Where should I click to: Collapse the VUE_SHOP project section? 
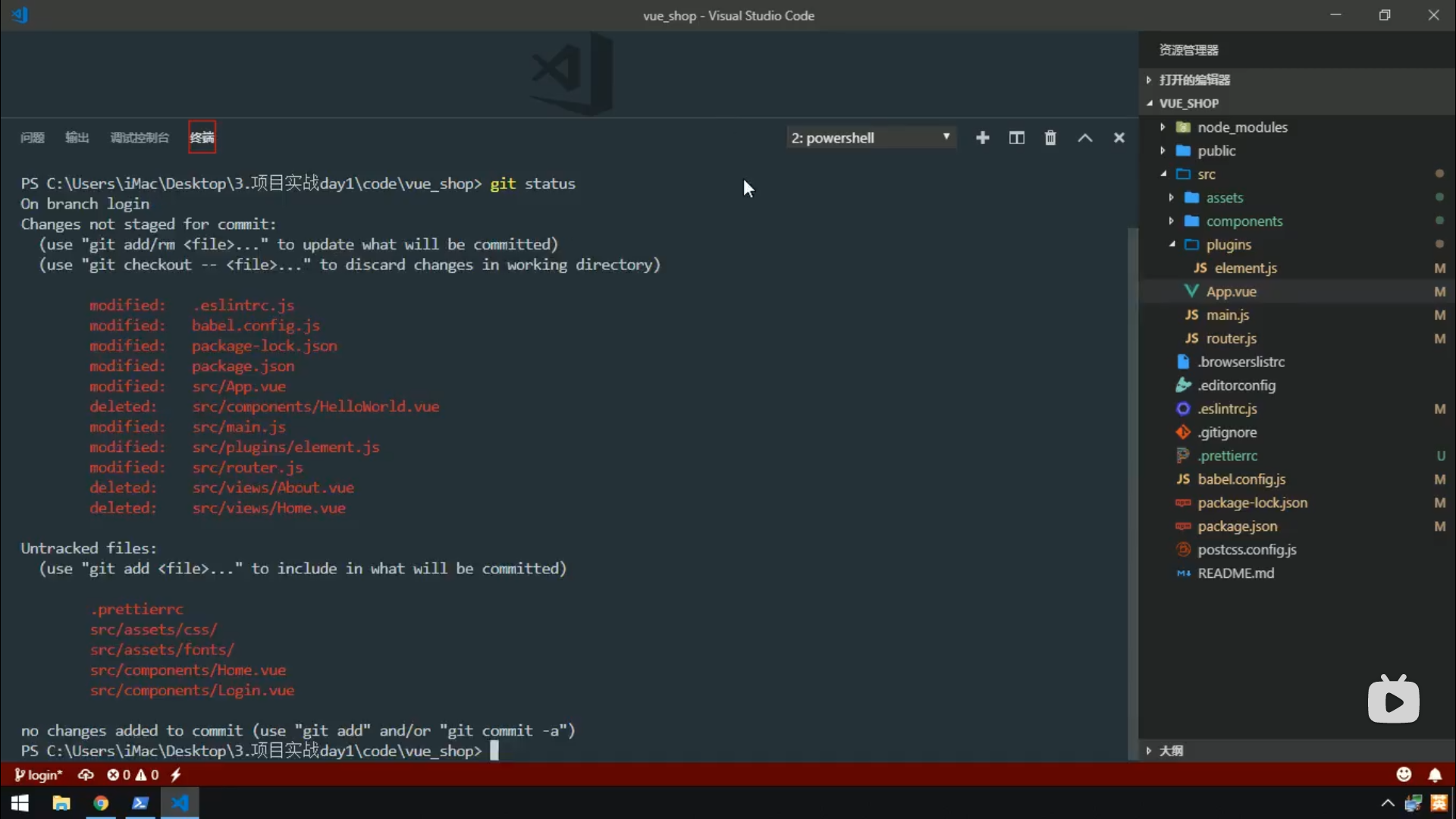click(x=1297, y=103)
